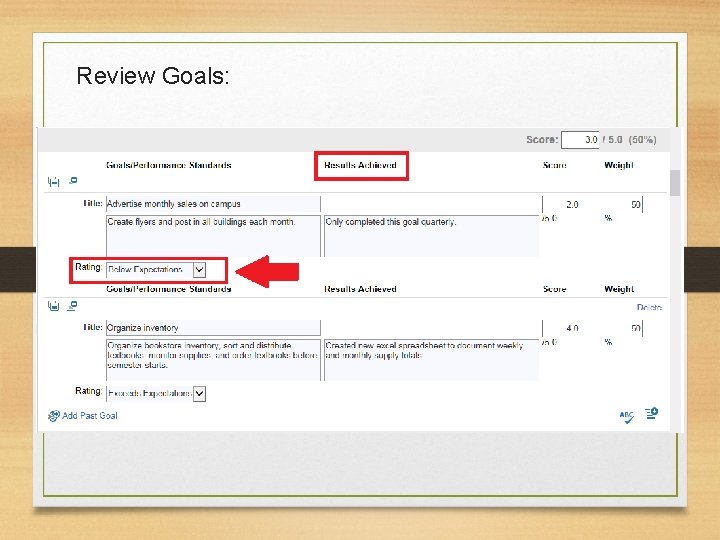
Task: Click the second Results Achieved header
Action: 360,289
